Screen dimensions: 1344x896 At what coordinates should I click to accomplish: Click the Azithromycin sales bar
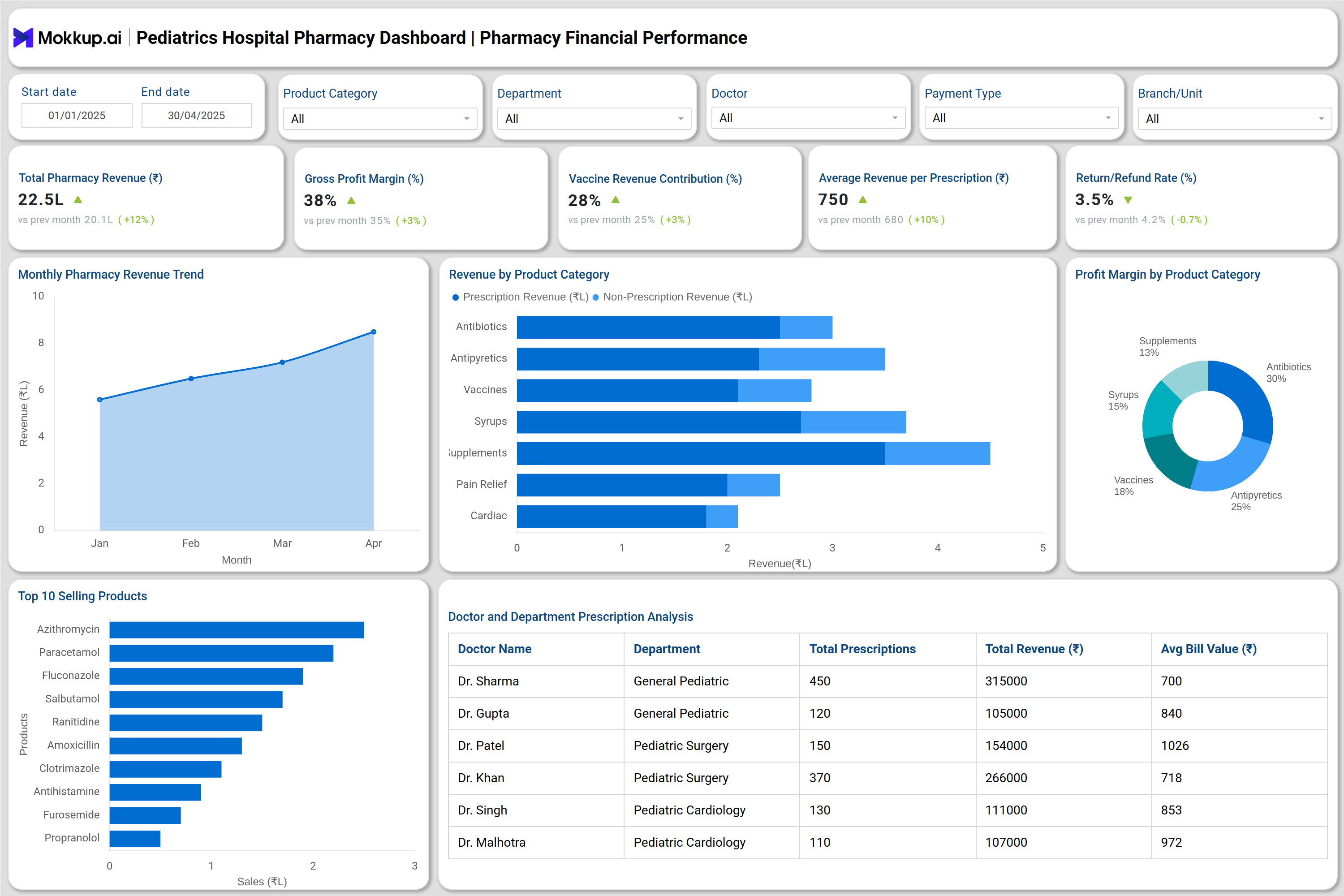pos(237,630)
